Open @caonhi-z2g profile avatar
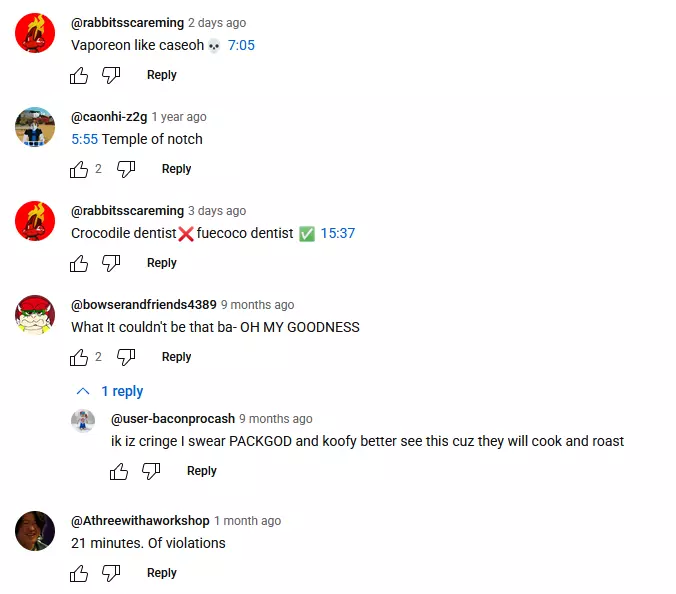This screenshot has width=676, height=594. pos(35,127)
